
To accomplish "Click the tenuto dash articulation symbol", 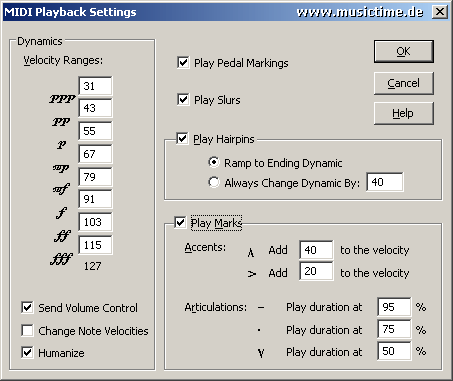I will (x=261, y=308).
